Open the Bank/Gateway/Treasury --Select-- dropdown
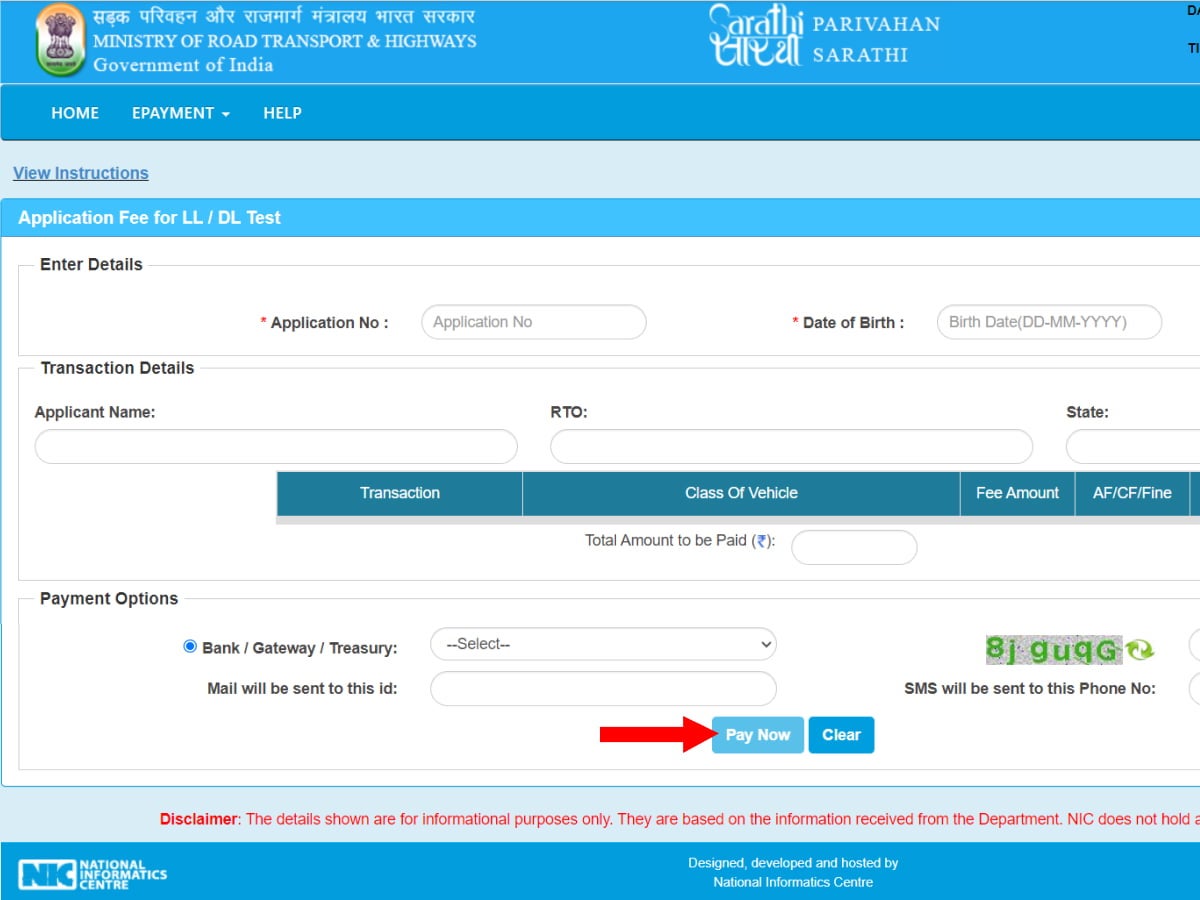The height and width of the screenshot is (900, 1200). [x=602, y=644]
